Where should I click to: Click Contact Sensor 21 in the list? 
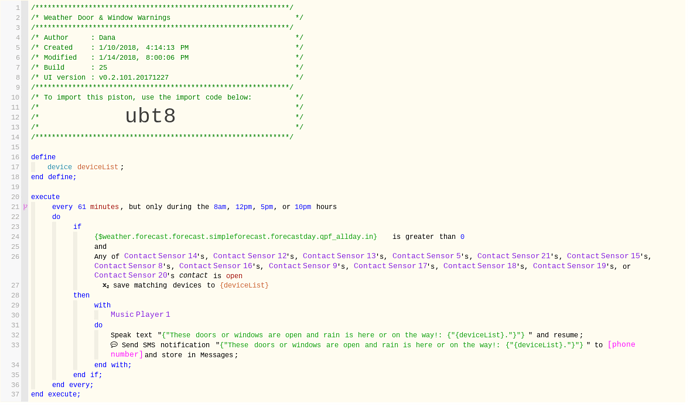coord(522,256)
